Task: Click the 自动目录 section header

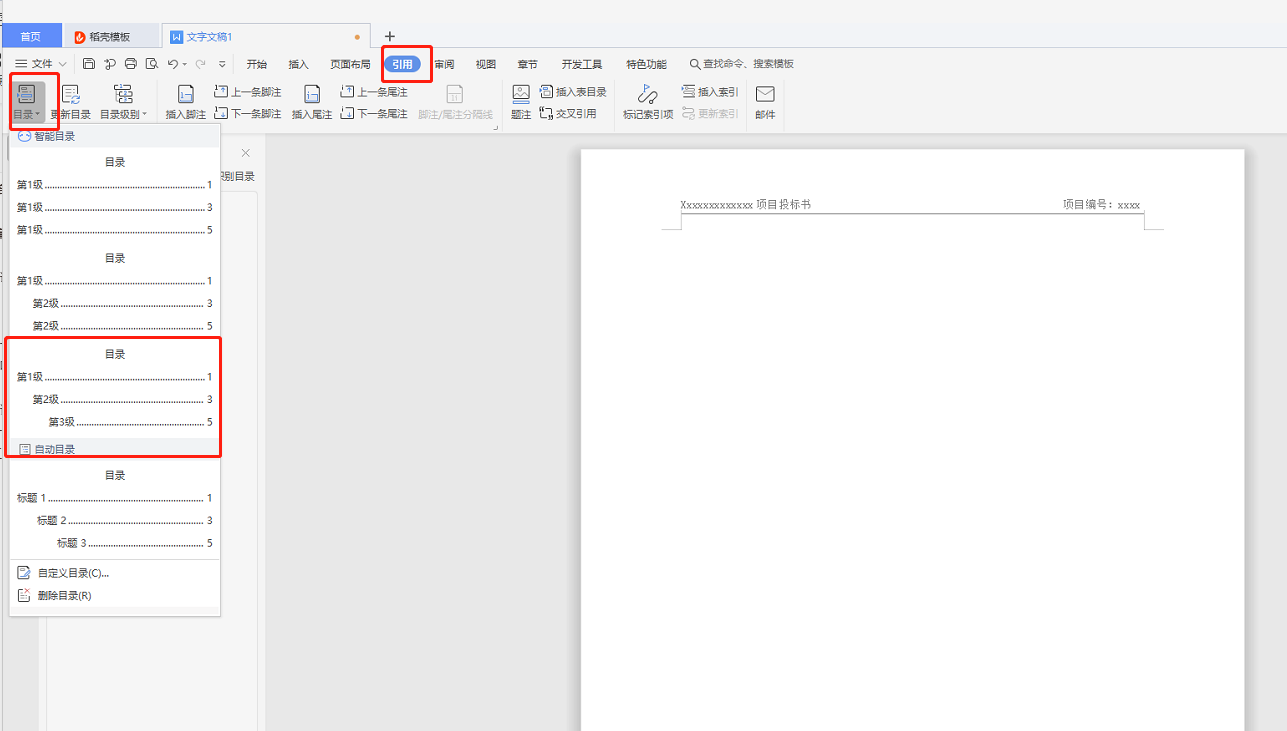Action: coord(114,449)
